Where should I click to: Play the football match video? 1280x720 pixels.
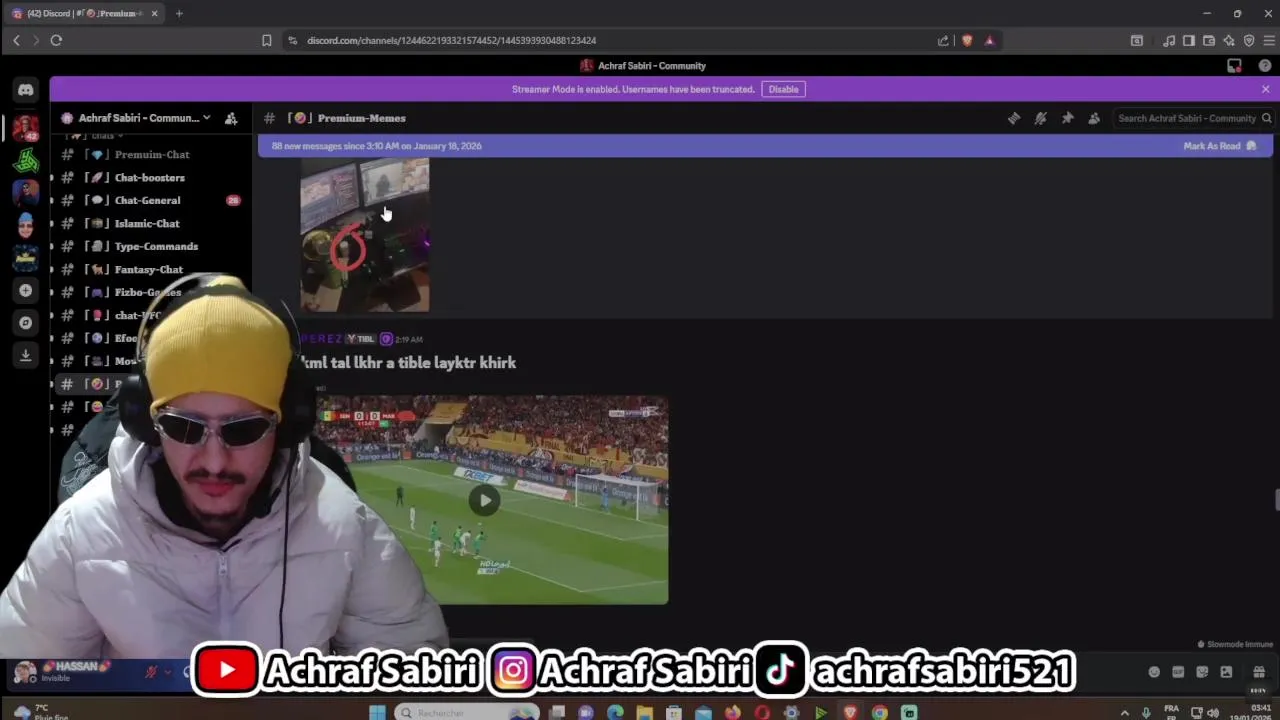coord(485,501)
